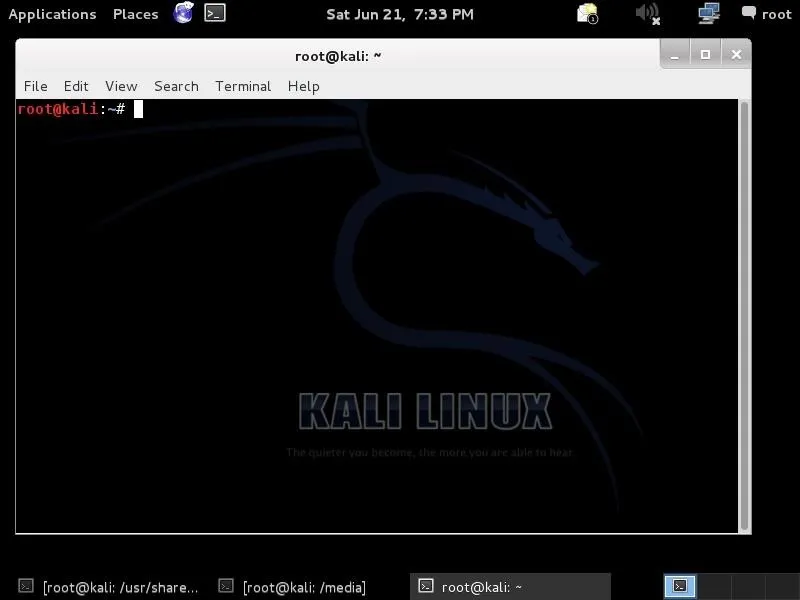
Task: Unmute the volume speaker icon
Action: coord(648,13)
